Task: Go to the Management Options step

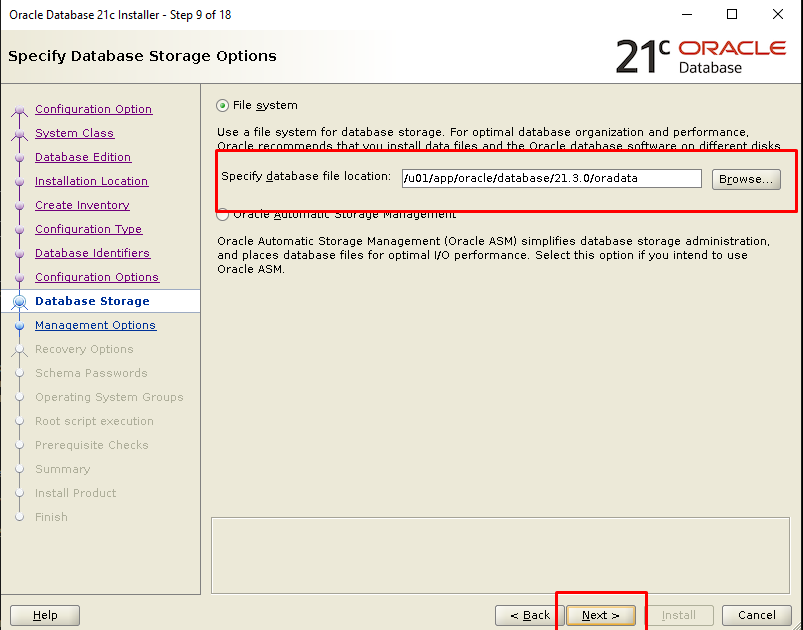Action: 95,325
